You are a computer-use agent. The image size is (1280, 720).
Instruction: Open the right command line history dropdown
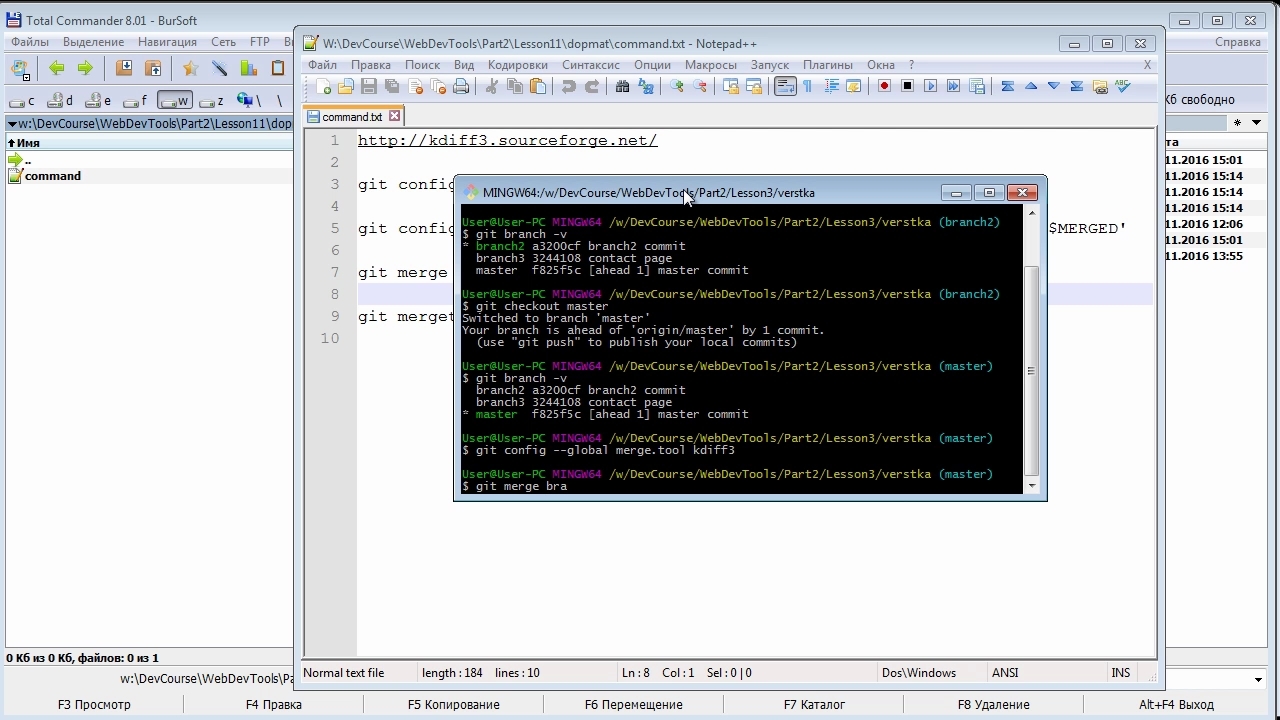pyautogui.click(x=1258, y=680)
